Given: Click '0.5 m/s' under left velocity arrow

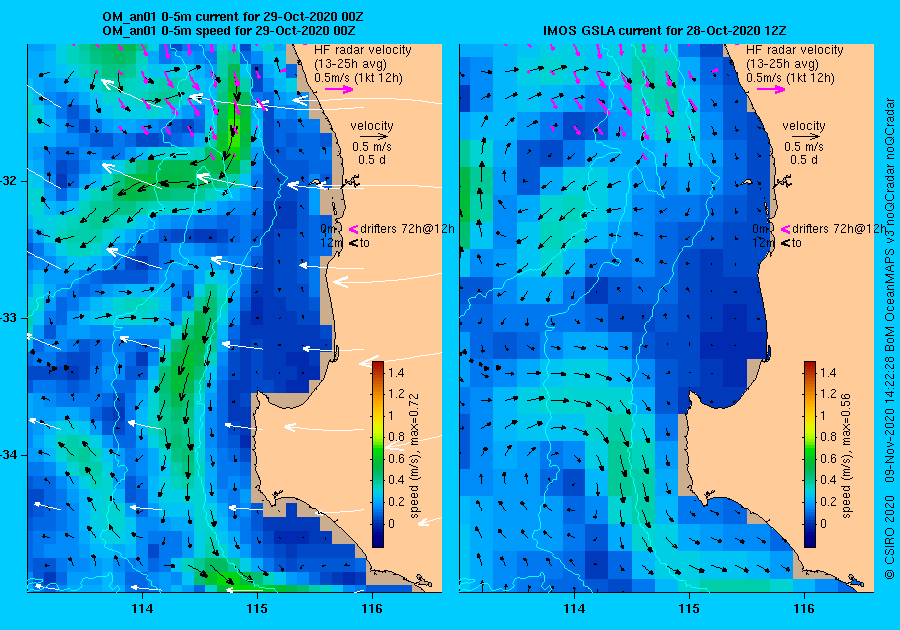Looking at the screenshot, I should point(372,147).
